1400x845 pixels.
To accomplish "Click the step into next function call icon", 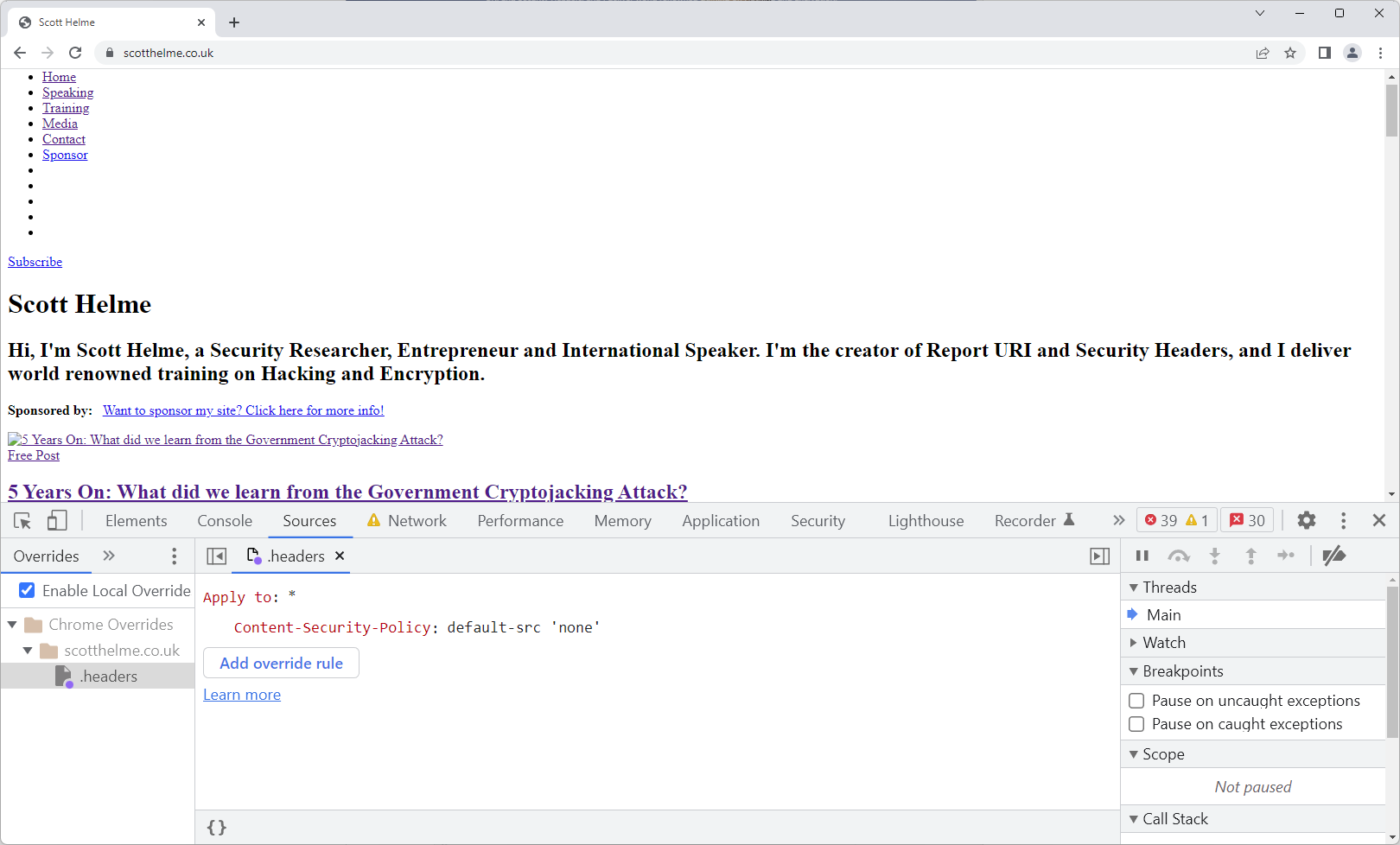I will pyautogui.click(x=1215, y=556).
